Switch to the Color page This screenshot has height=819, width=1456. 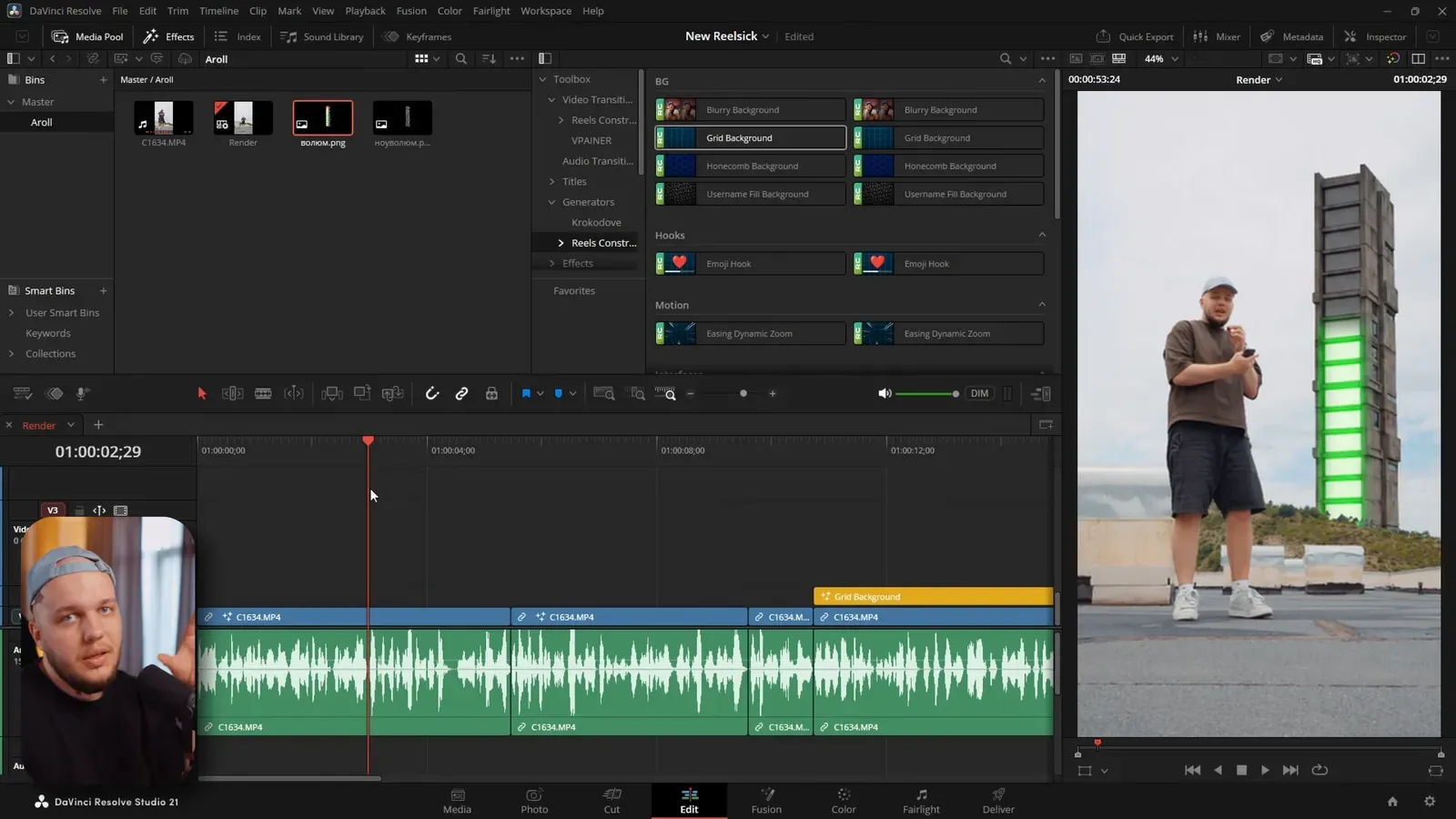coord(844,801)
